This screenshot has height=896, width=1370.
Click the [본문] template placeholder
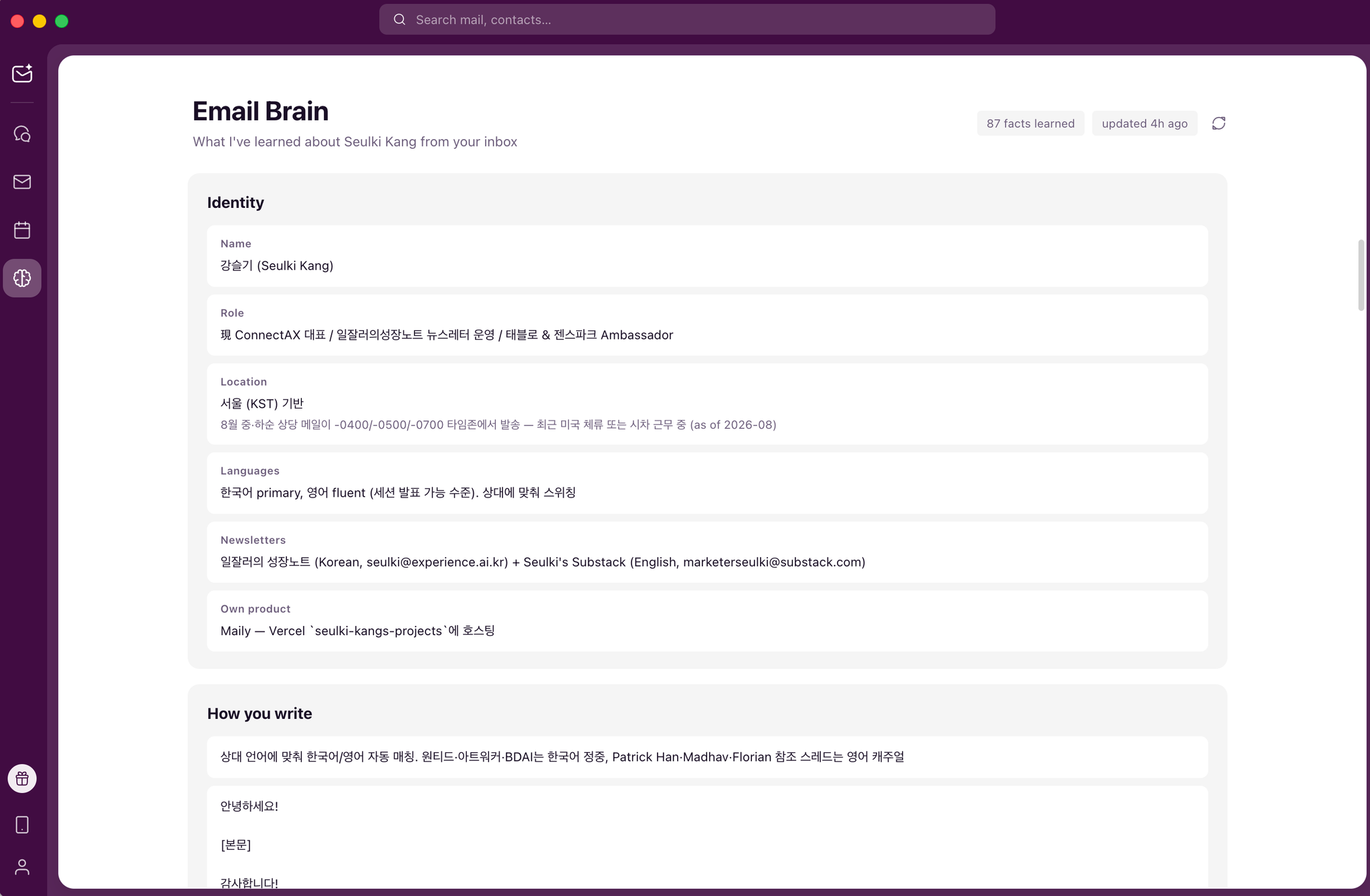[x=235, y=845]
